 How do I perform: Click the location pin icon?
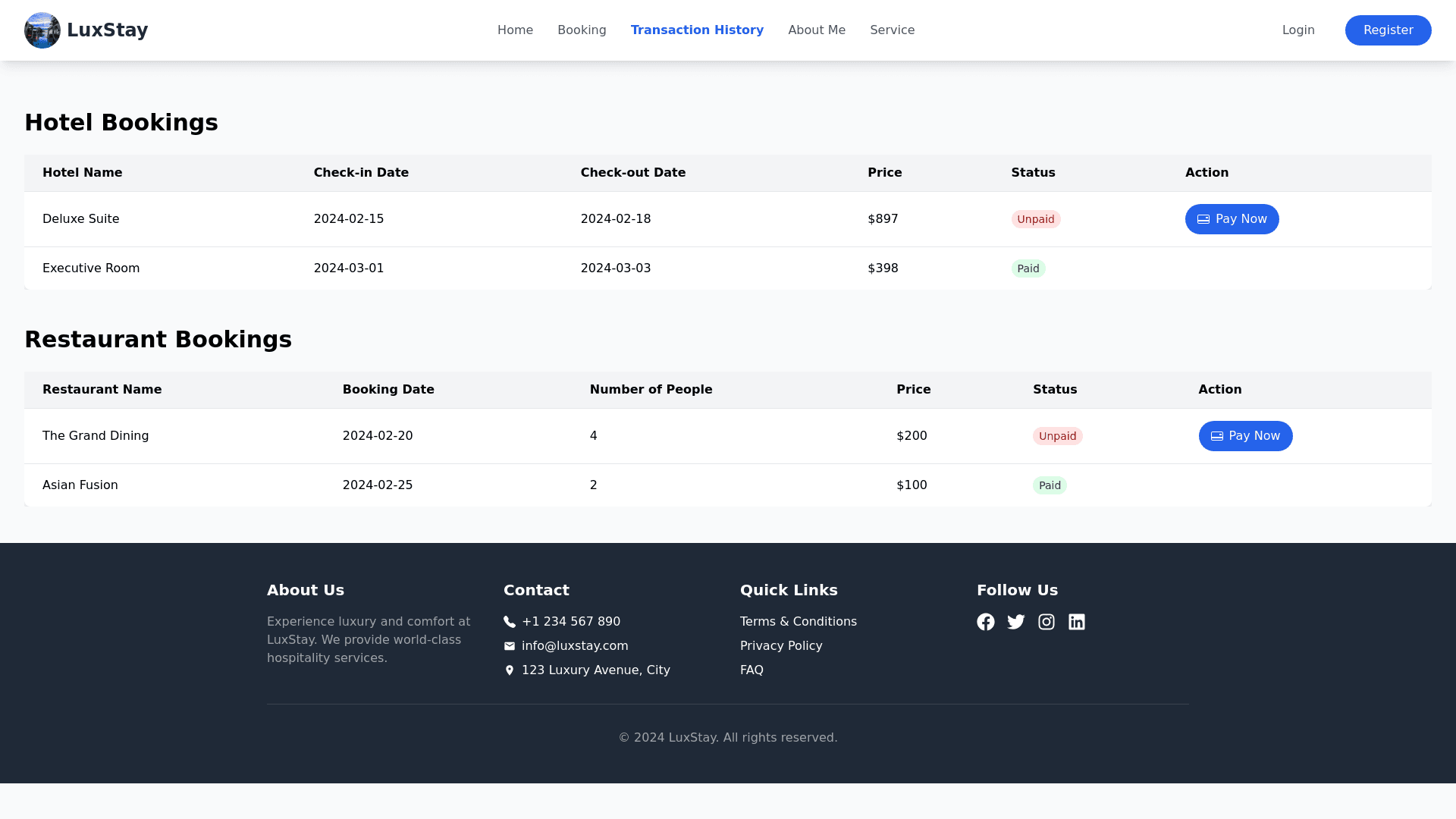510,670
